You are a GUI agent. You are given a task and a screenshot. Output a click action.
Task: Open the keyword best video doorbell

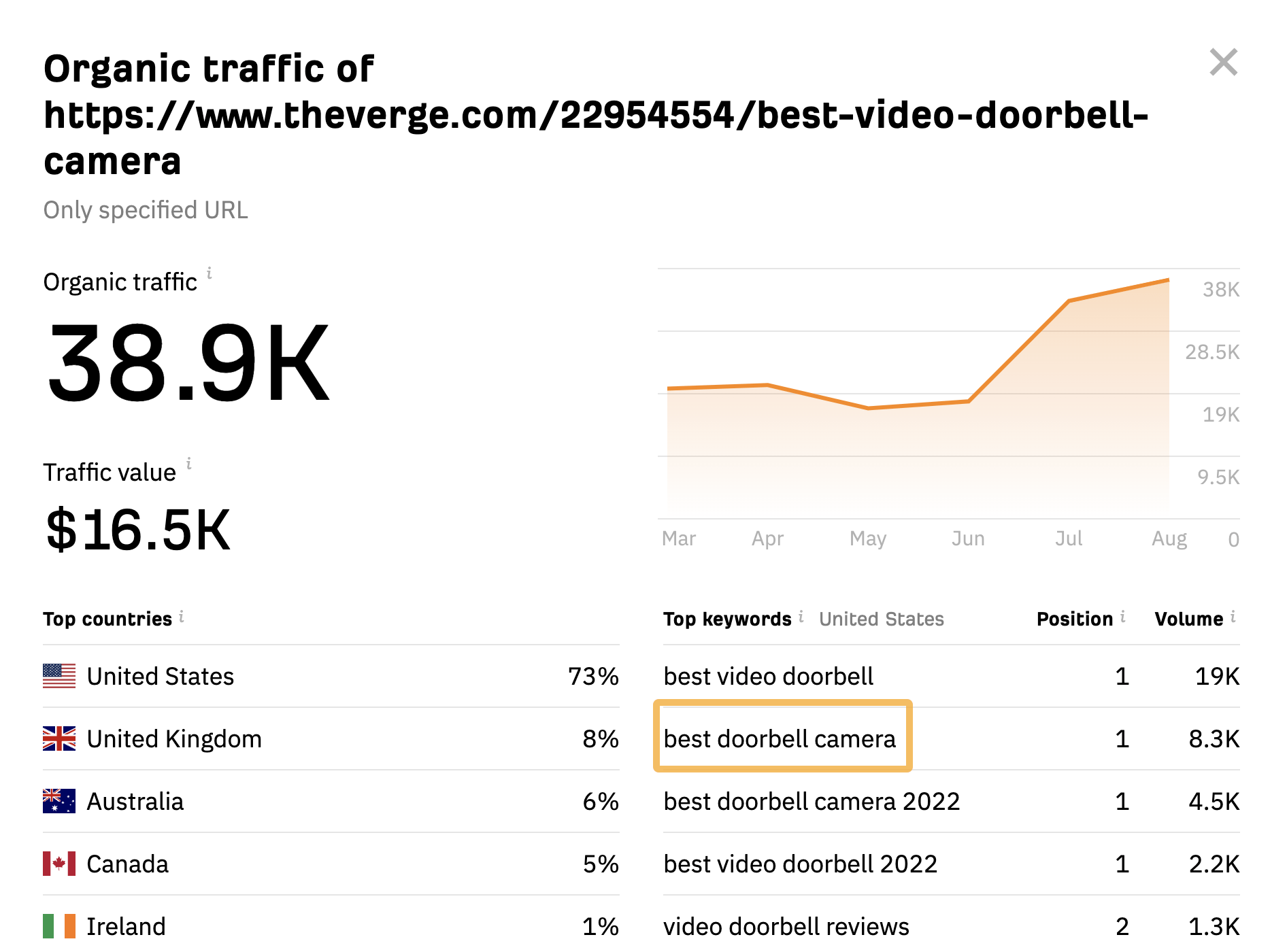[x=769, y=676]
